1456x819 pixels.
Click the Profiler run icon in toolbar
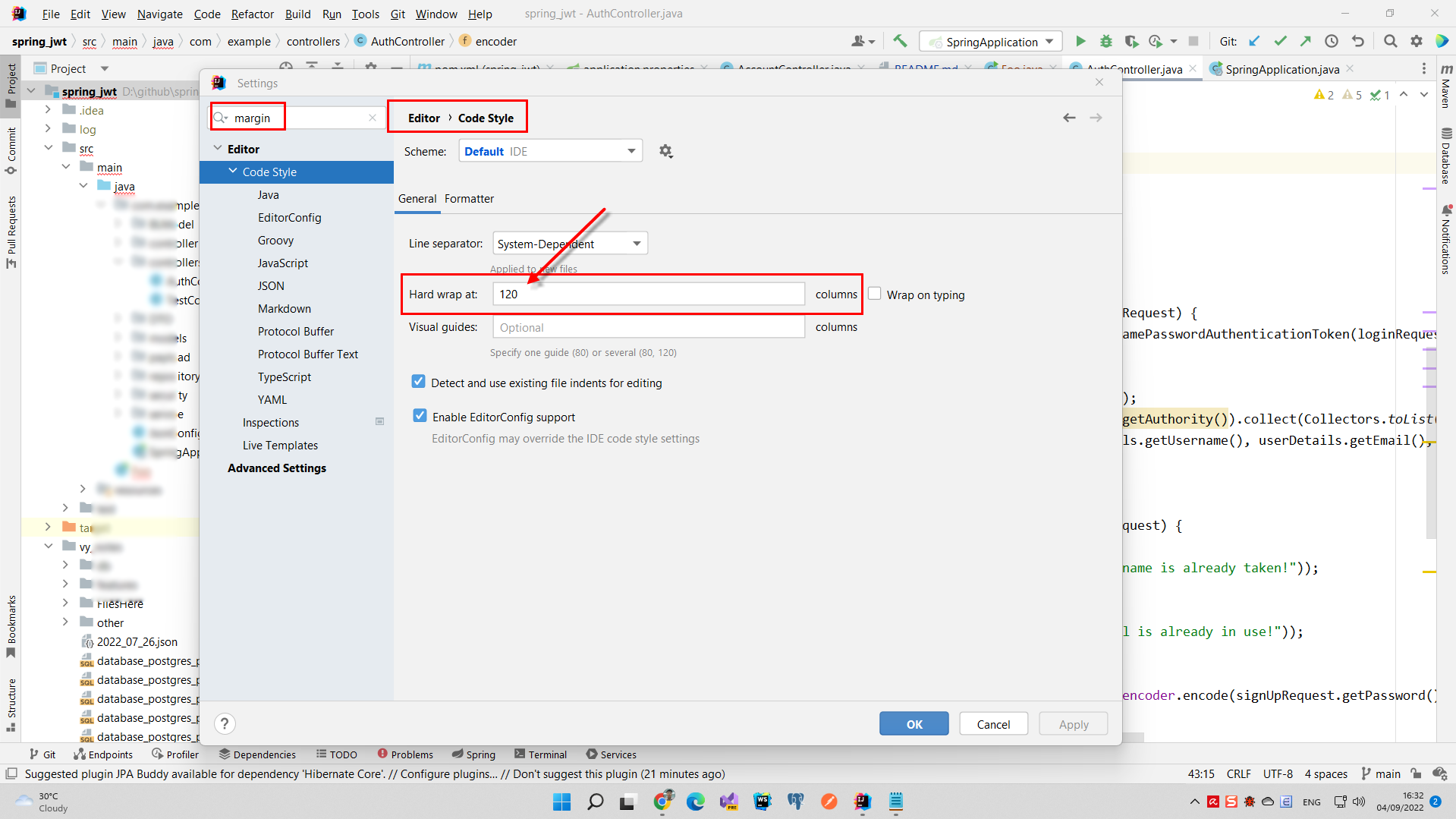[1156, 41]
